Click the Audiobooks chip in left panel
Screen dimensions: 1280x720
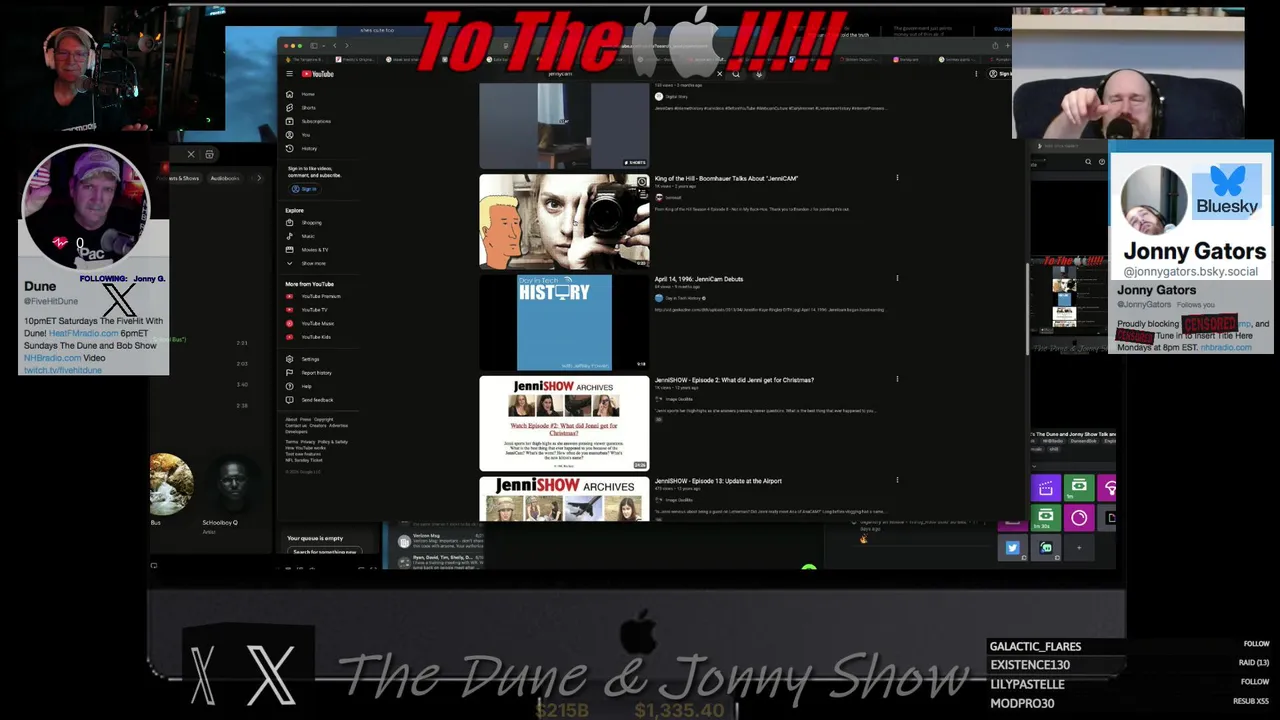point(225,178)
